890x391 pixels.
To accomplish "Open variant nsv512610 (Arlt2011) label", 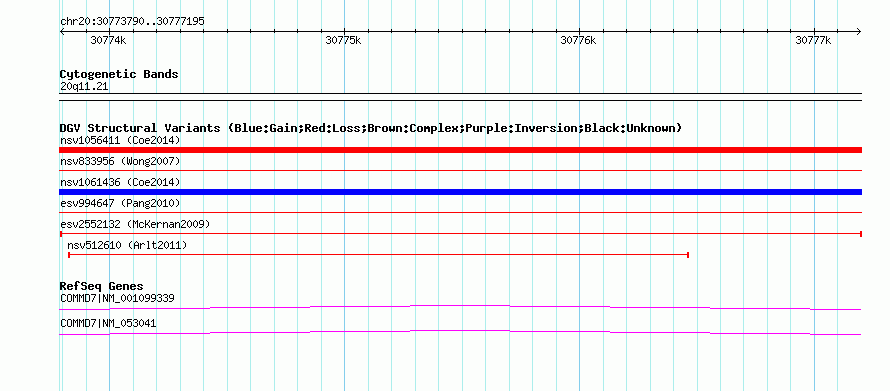I will coord(127,245).
